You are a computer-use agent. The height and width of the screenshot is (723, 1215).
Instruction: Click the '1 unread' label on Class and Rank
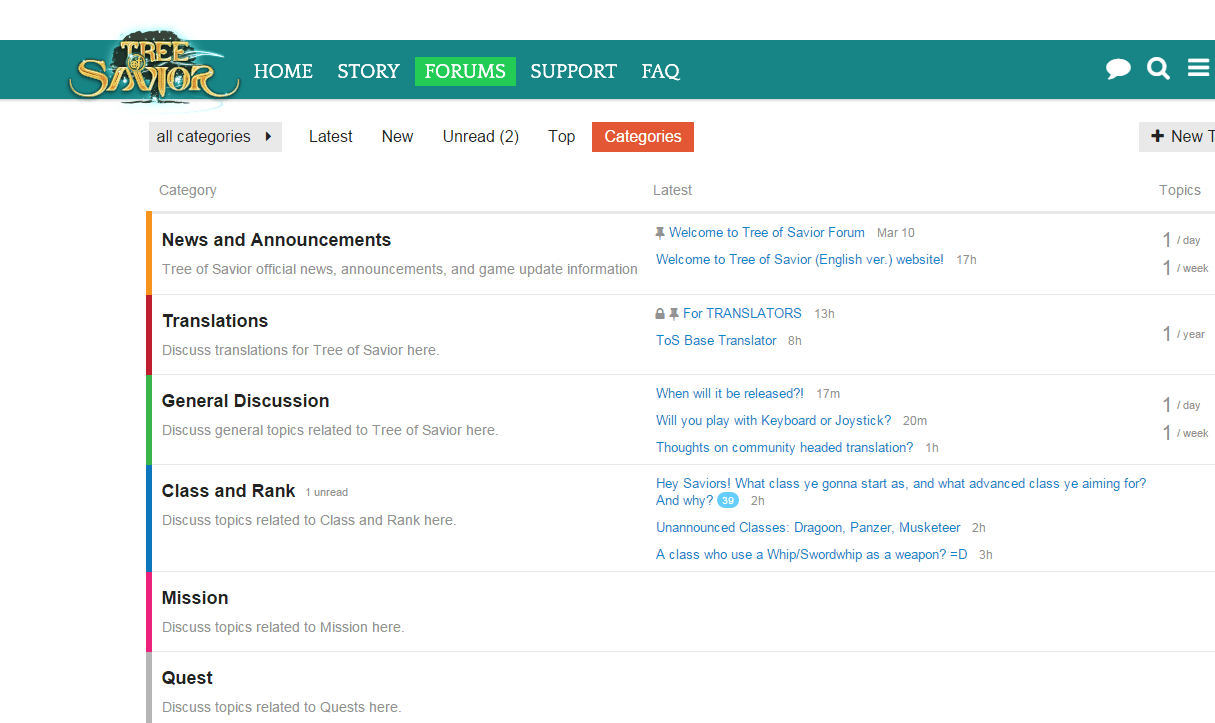pyautogui.click(x=327, y=492)
